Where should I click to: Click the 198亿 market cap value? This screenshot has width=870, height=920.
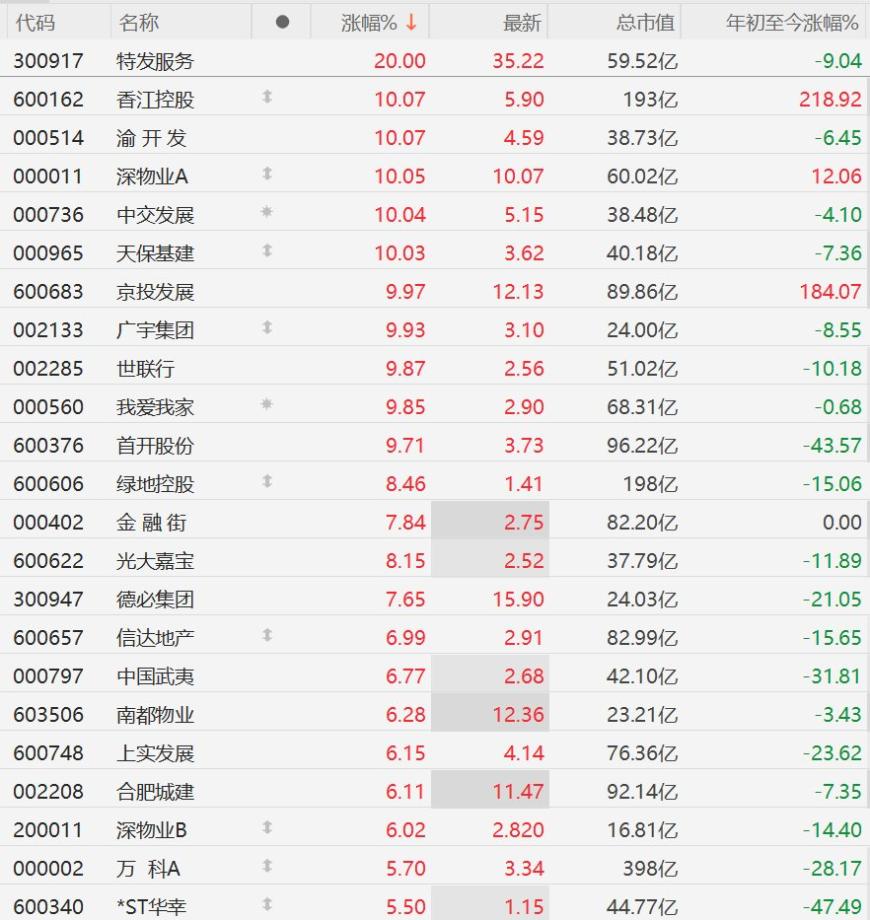[x=650, y=483]
